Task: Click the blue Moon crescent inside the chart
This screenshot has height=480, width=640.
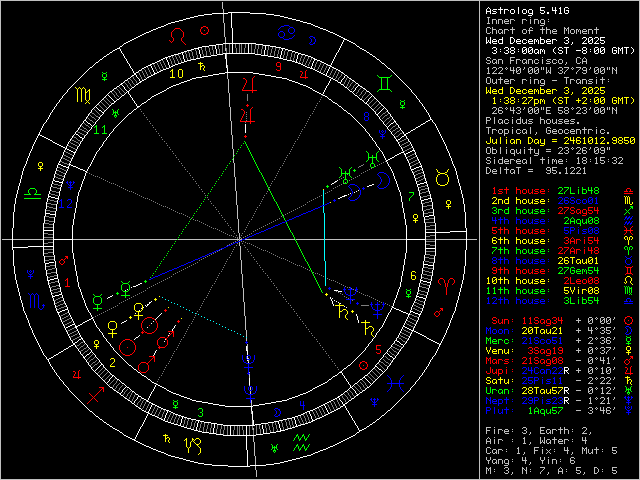Action: pyautogui.click(x=383, y=181)
